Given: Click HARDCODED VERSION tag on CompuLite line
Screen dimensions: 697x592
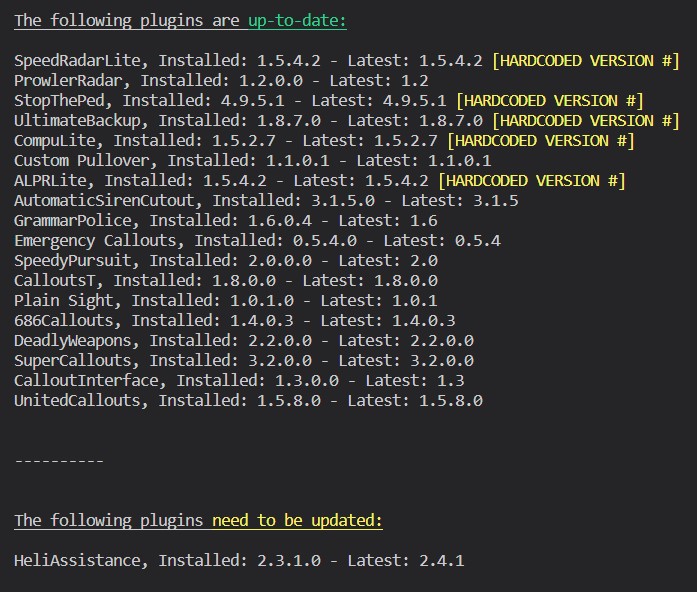Looking at the screenshot, I should [540, 141].
